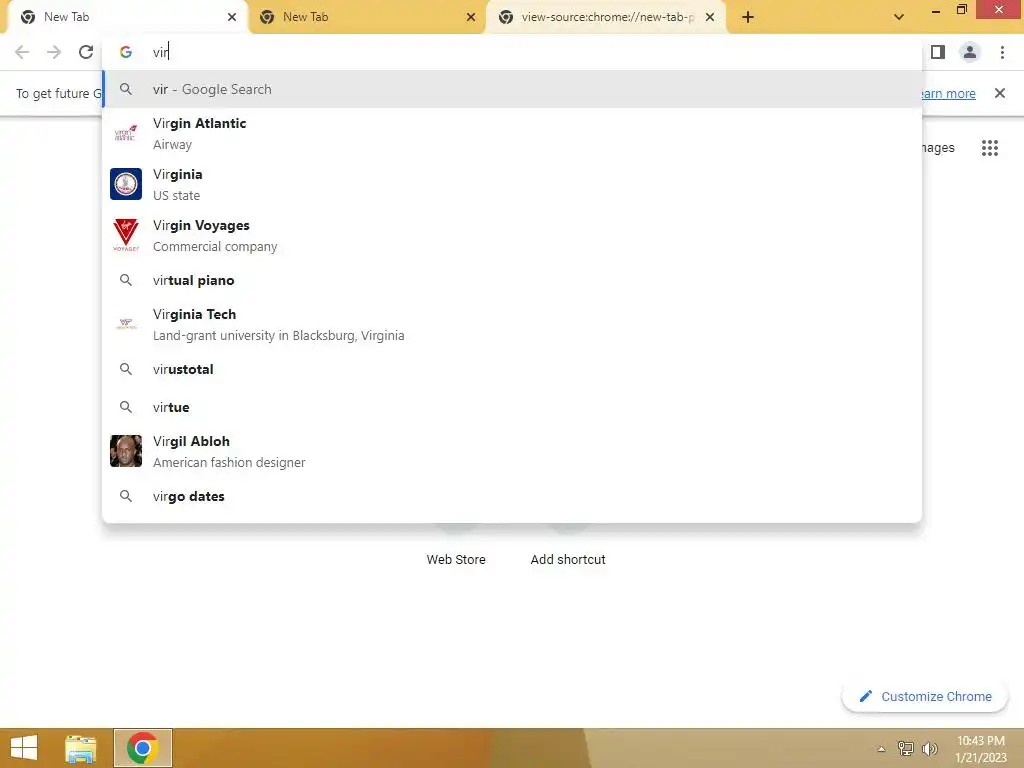Open a new tab with plus button
Viewport: 1024px width, 768px height.
(x=748, y=17)
